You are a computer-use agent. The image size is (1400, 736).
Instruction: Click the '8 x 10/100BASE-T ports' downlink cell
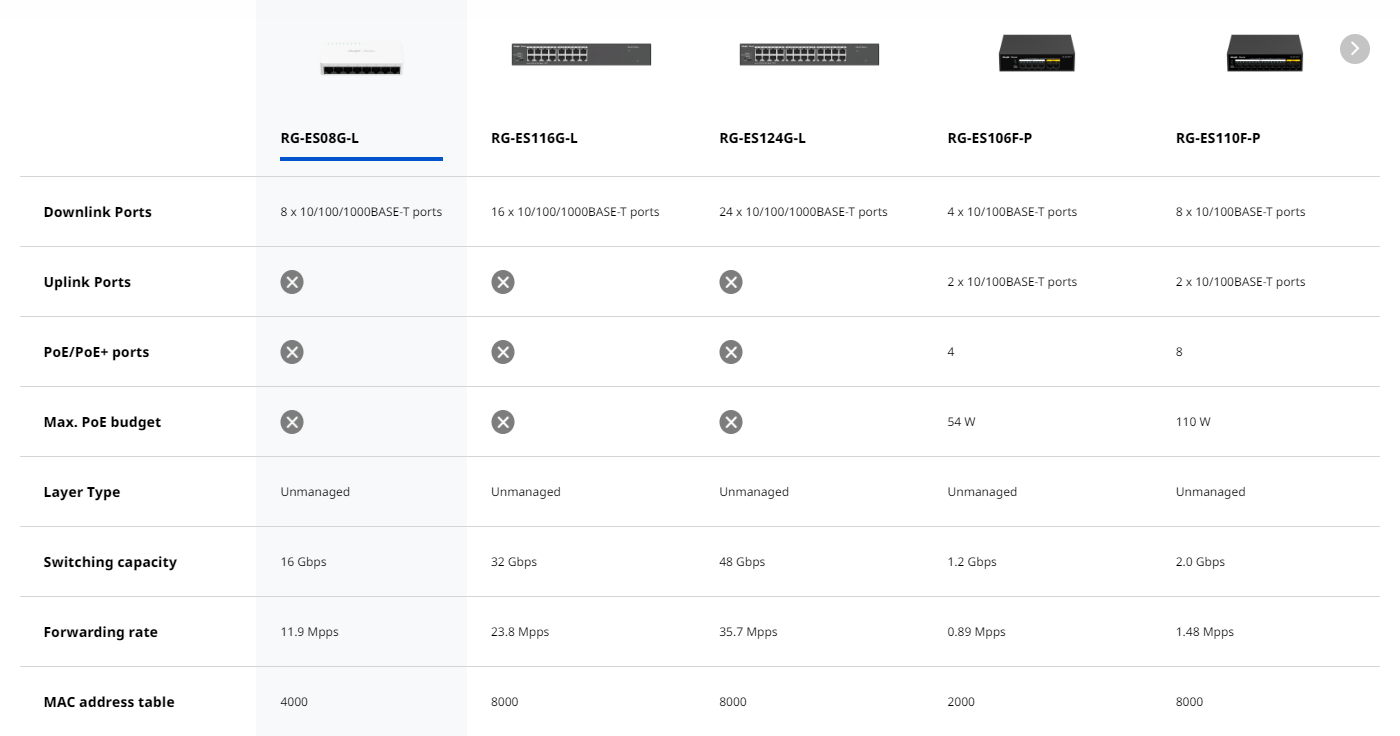pyautogui.click(x=1241, y=212)
